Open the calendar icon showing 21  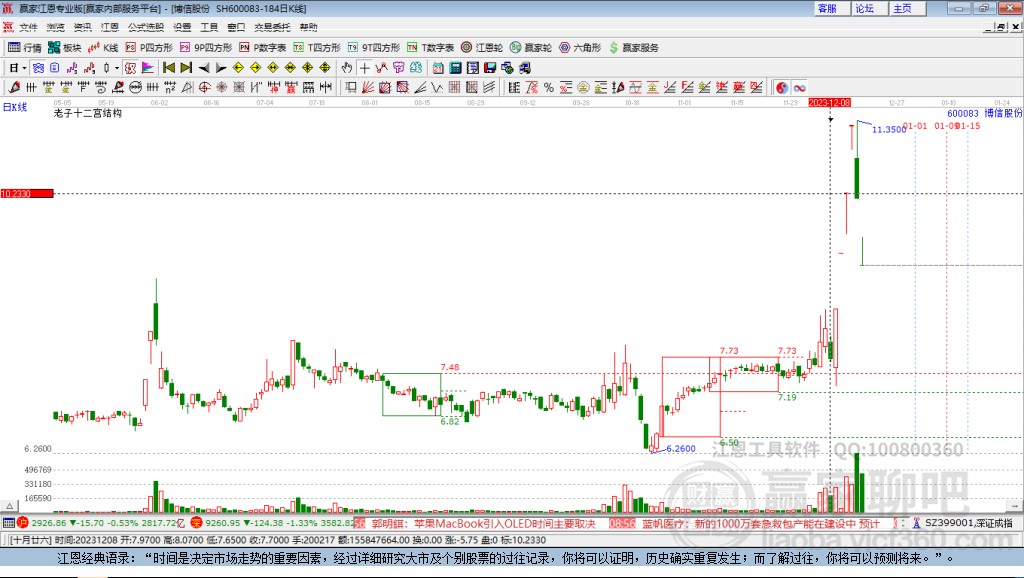[438, 67]
